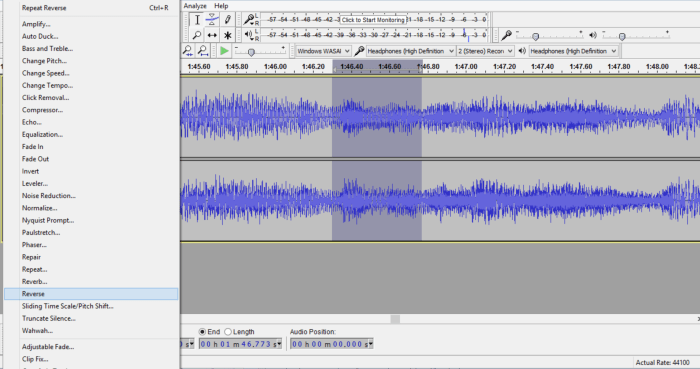Open the 2 (Stereo) recording channels dropdown
Viewport: 700px width, 369px height.
coord(485,51)
